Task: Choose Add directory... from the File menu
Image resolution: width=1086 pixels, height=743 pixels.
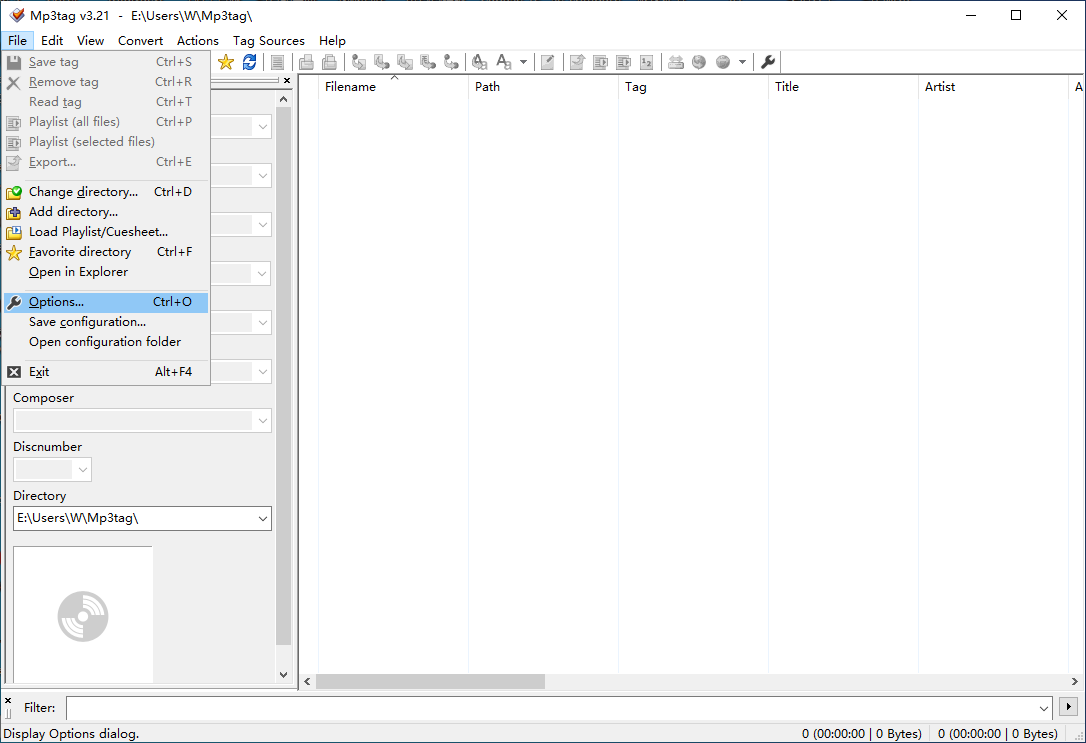Action: pos(106,212)
